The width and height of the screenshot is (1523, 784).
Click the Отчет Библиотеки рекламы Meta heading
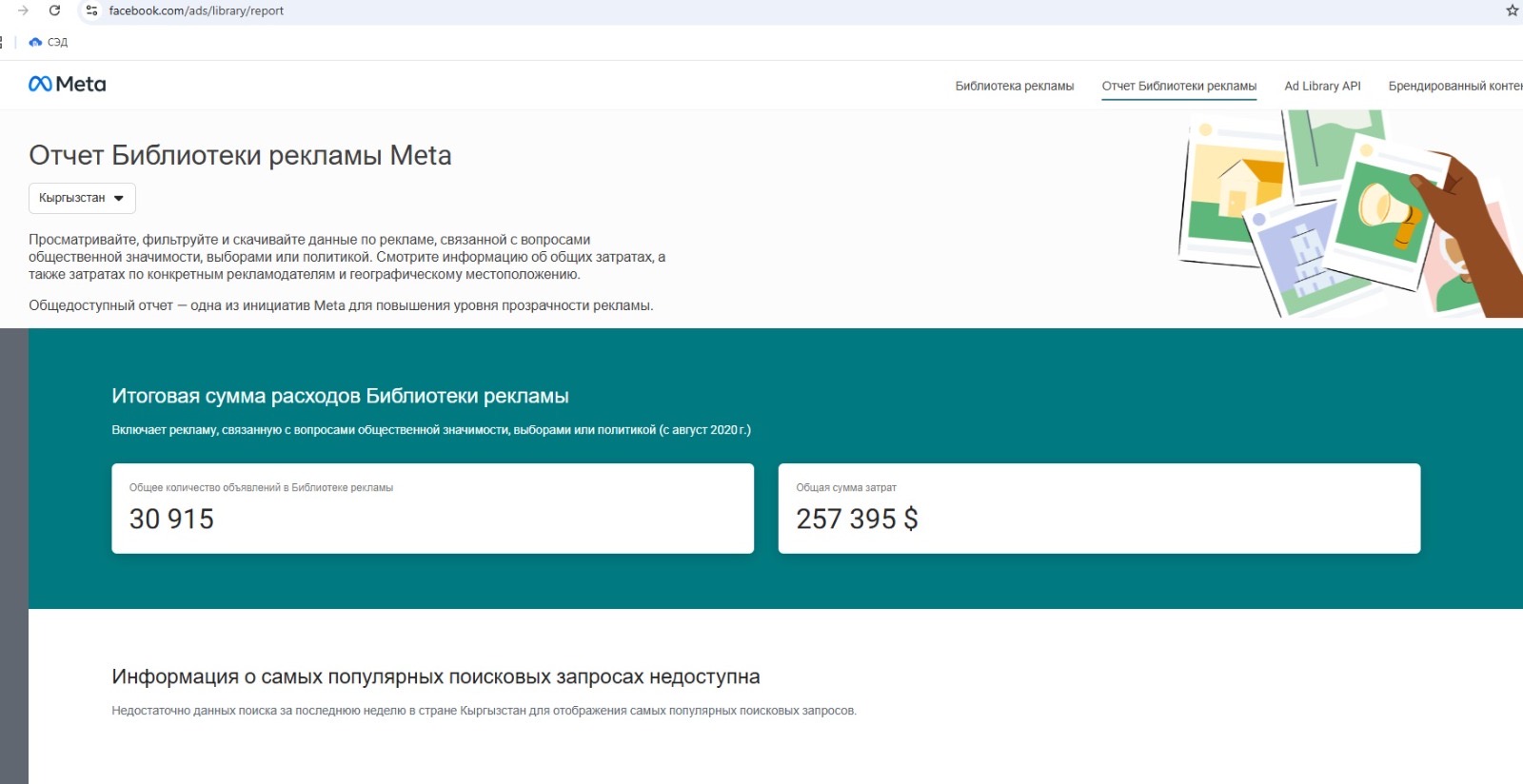240,155
